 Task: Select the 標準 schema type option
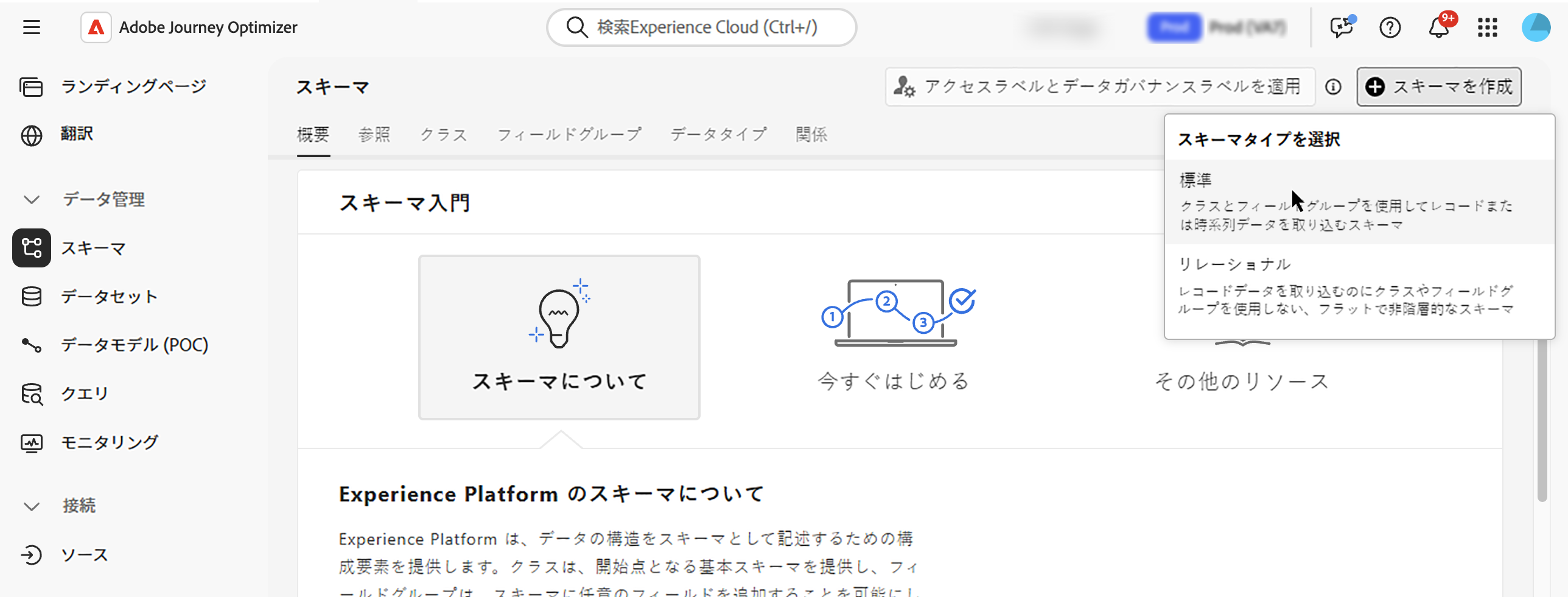tap(1359, 202)
